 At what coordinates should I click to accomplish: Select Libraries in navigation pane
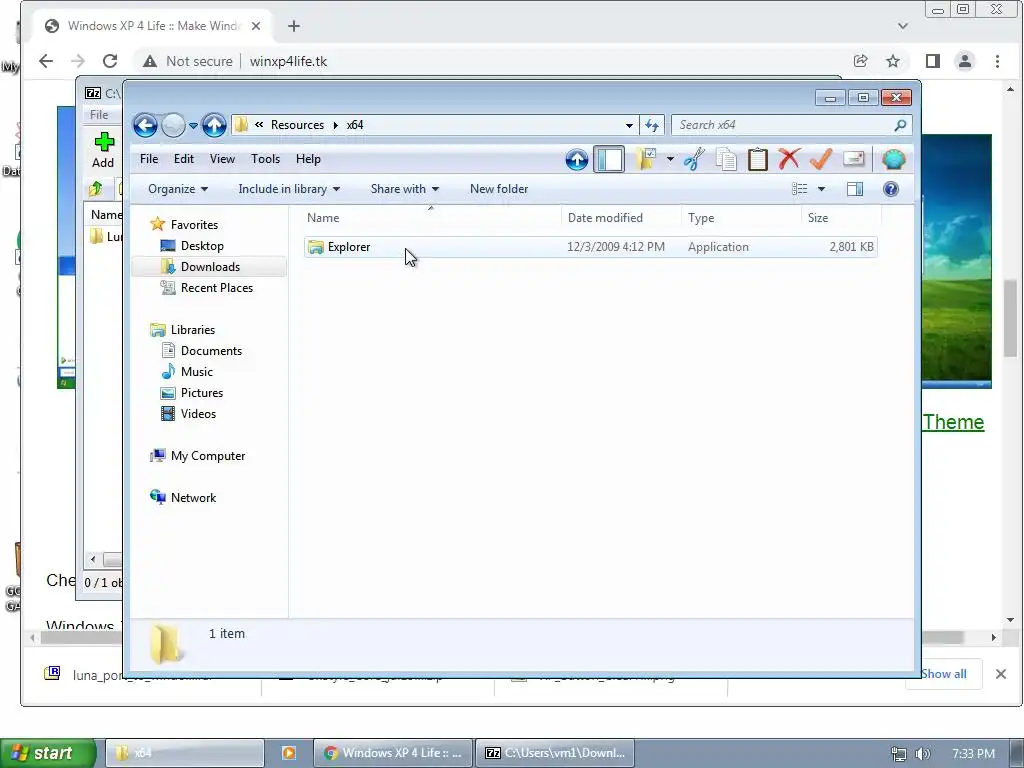pyautogui.click(x=193, y=330)
